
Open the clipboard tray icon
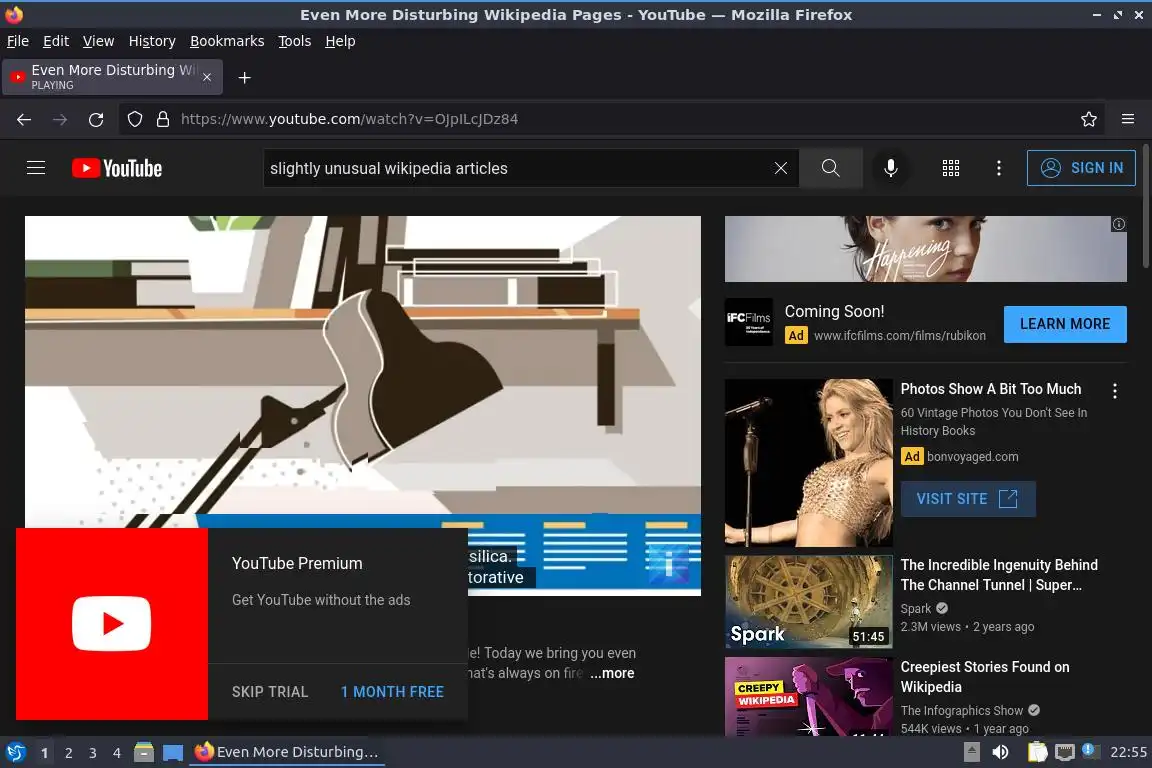pyautogui.click(x=1037, y=752)
